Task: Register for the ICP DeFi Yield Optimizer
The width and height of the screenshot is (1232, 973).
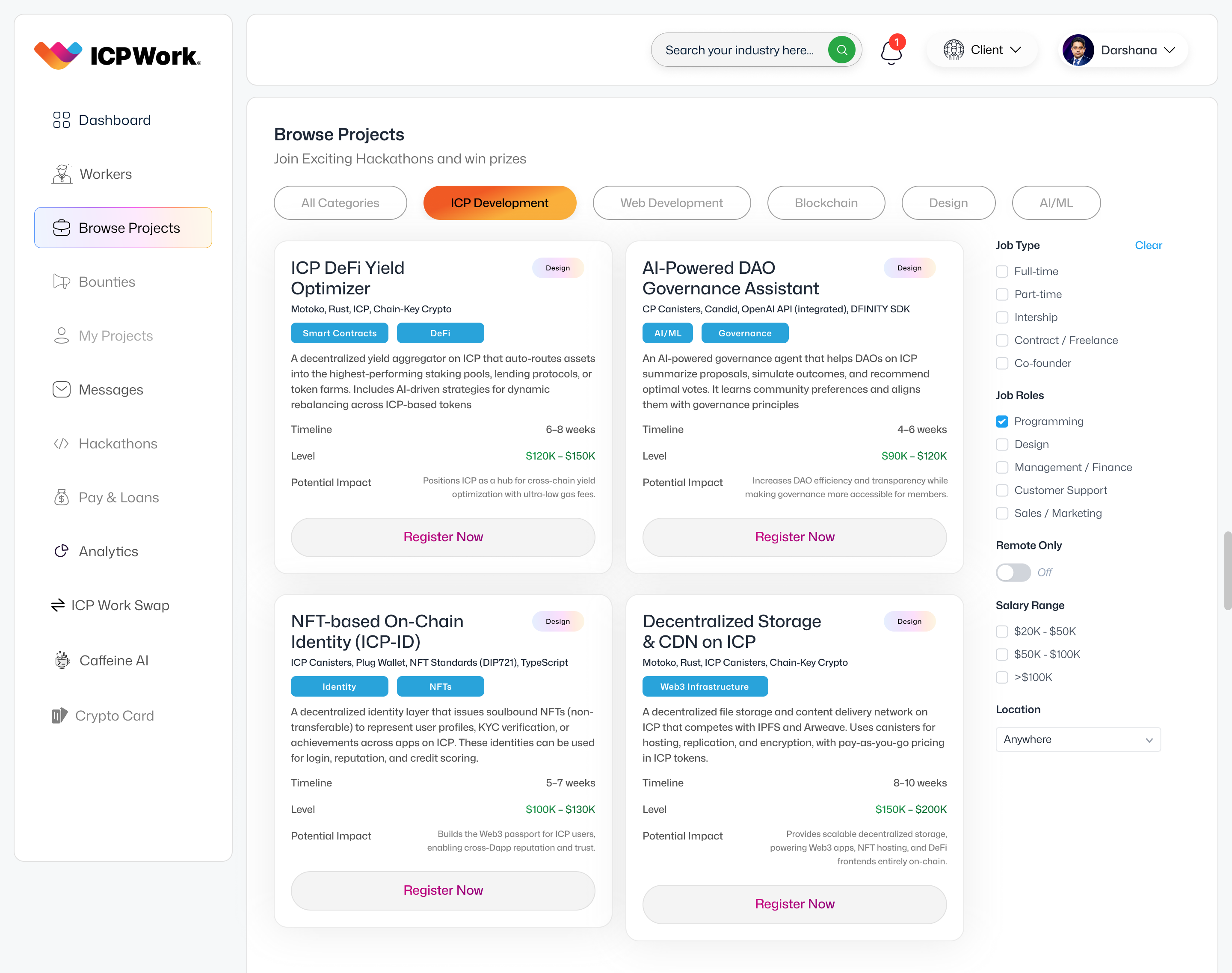Action: click(443, 537)
